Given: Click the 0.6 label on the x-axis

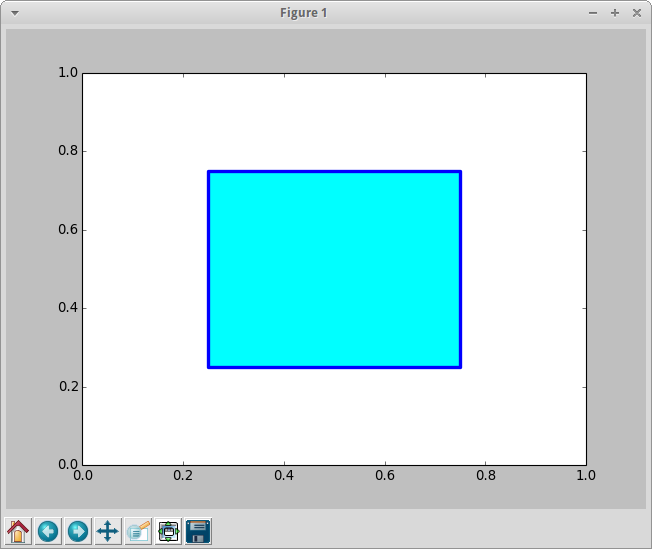Looking at the screenshot, I should (x=385, y=475).
